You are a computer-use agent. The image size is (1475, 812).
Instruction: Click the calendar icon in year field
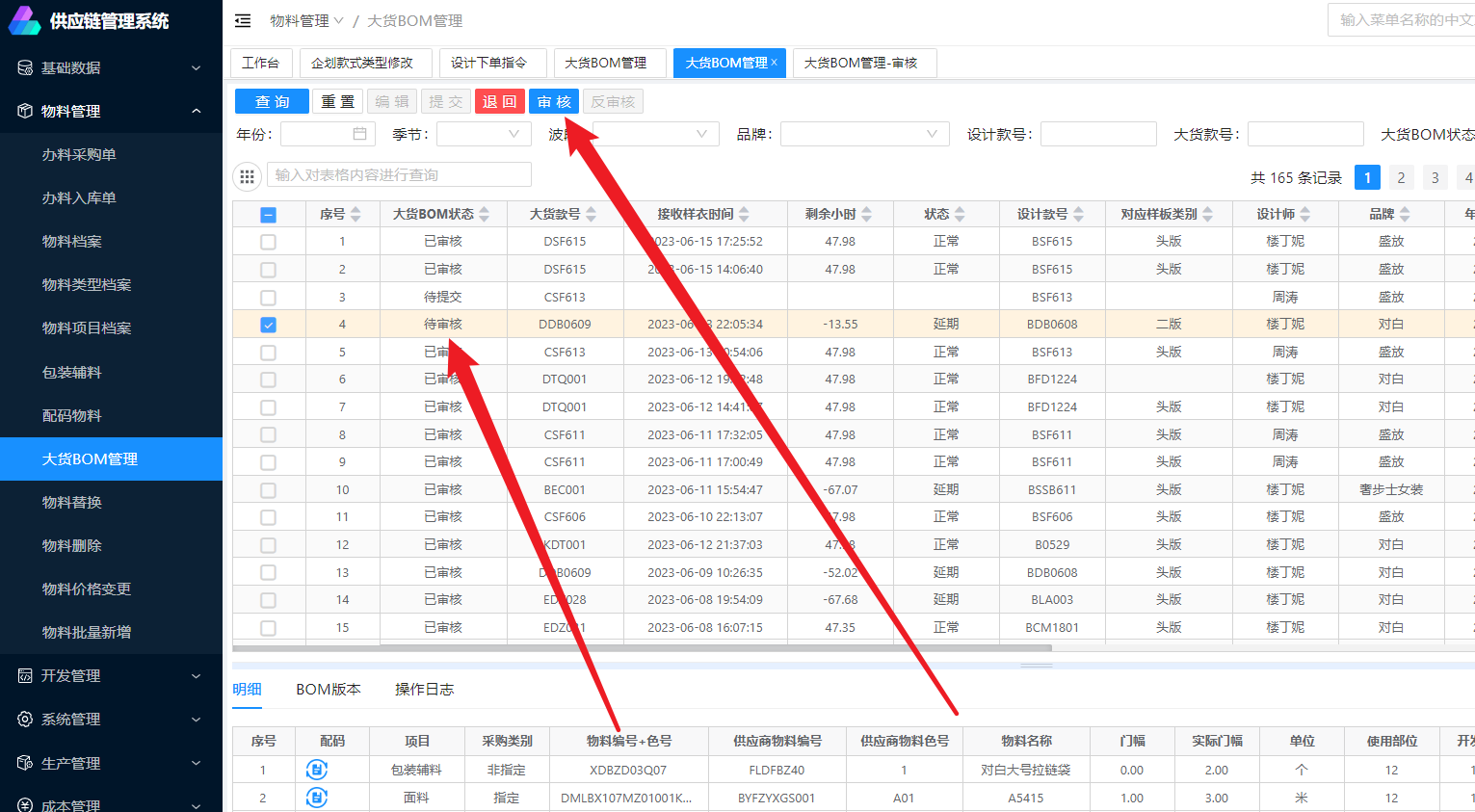pos(359,134)
